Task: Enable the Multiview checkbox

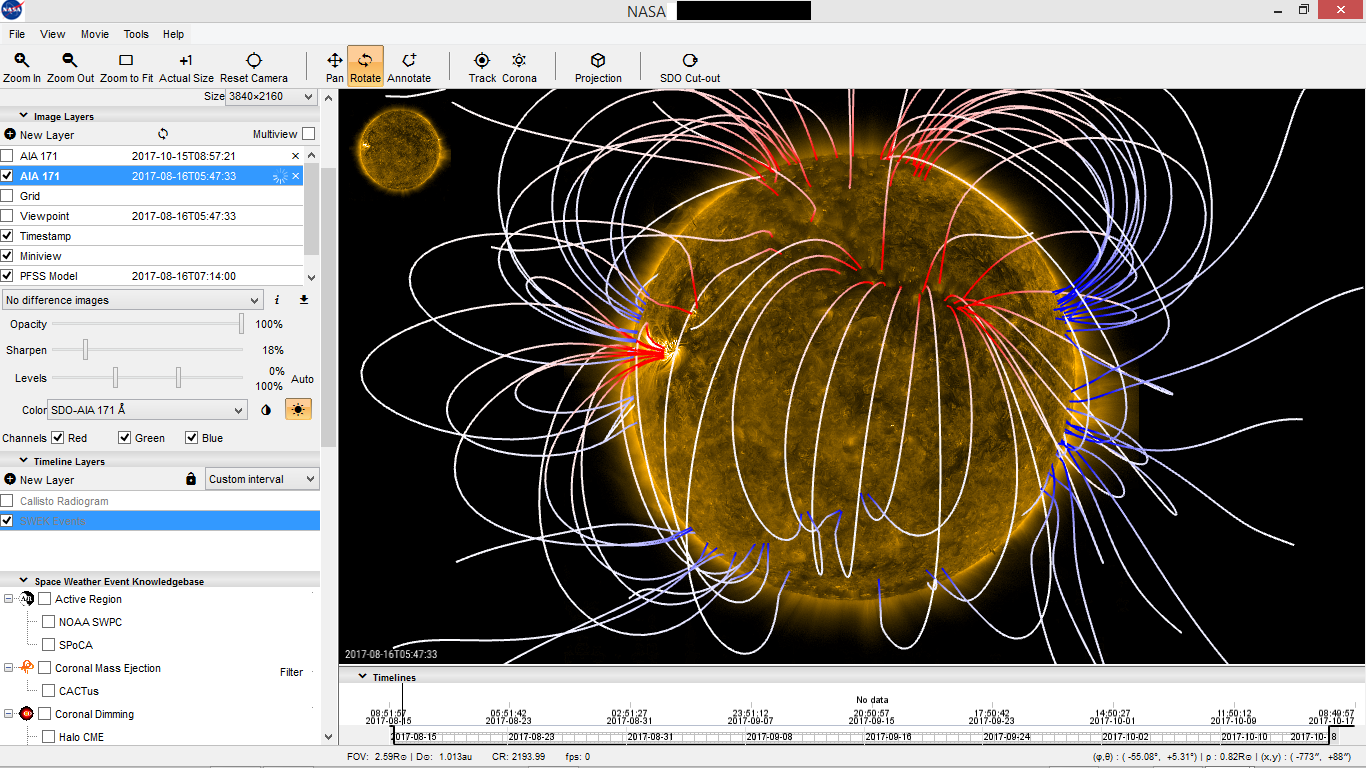Action: (309, 134)
